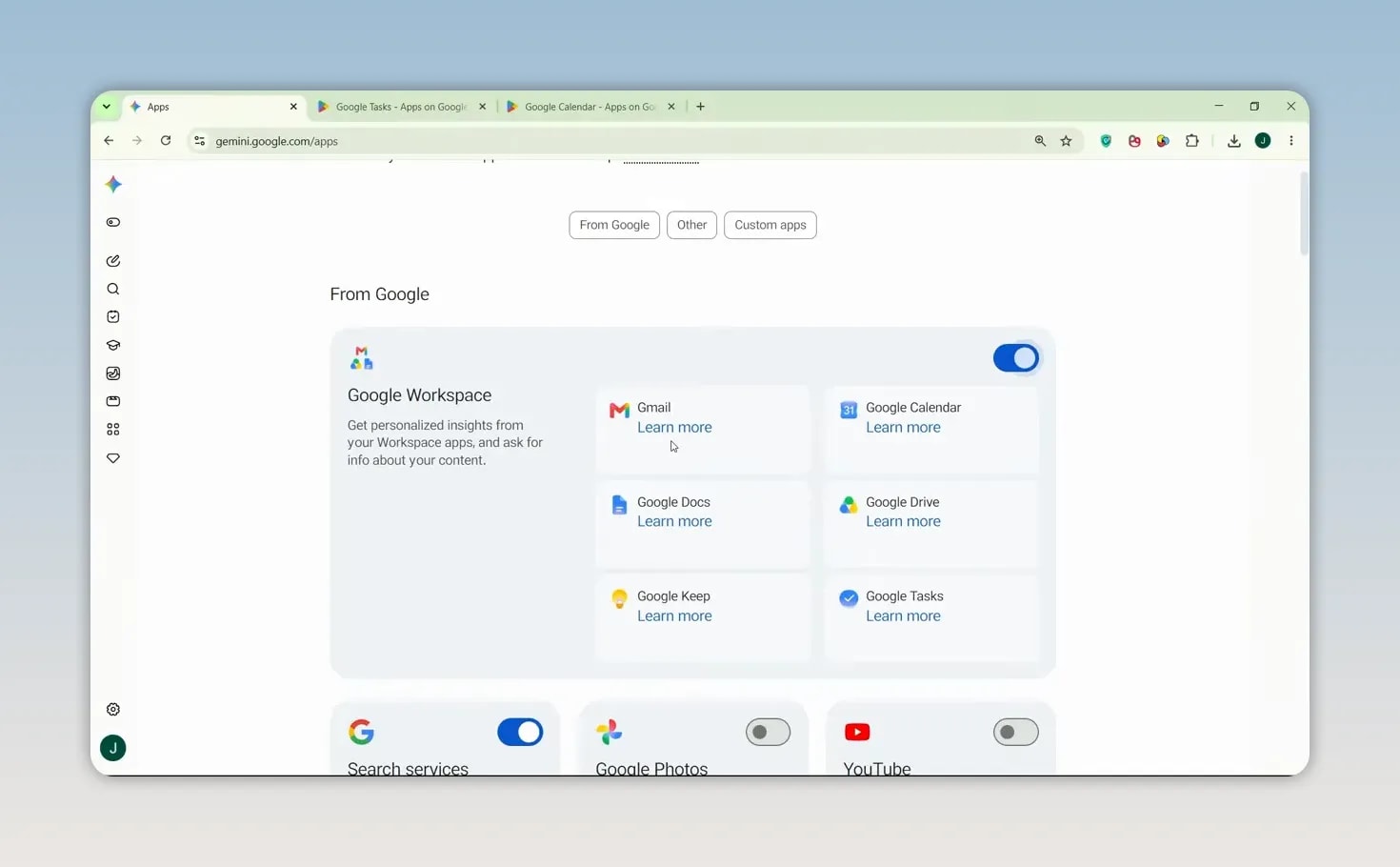The height and width of the screenshot is (867, 1400).
Task: Click the gem diamond icon in sidebar
Action: [113, 458]
